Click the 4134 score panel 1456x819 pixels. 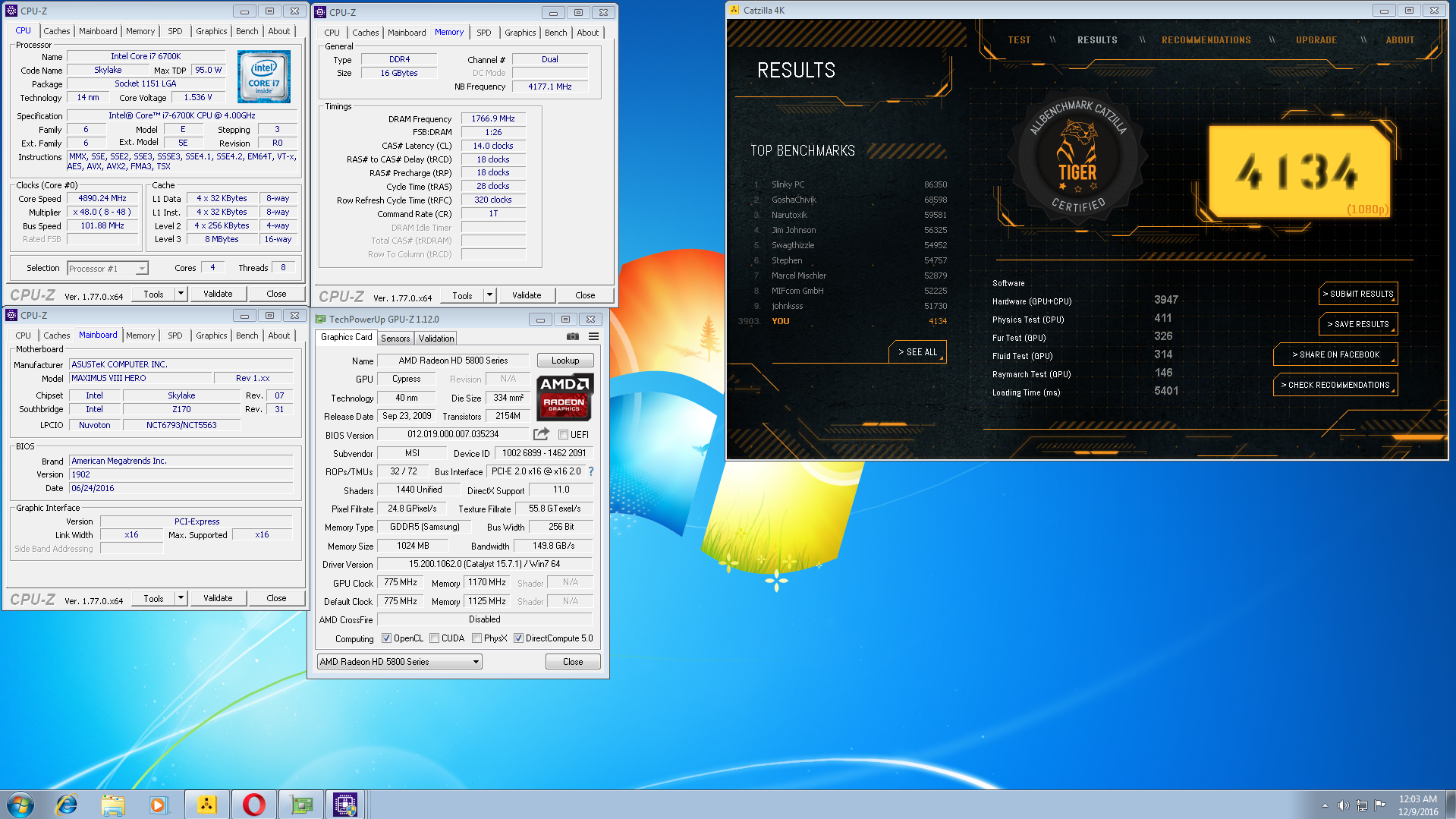click(1298, 172)
